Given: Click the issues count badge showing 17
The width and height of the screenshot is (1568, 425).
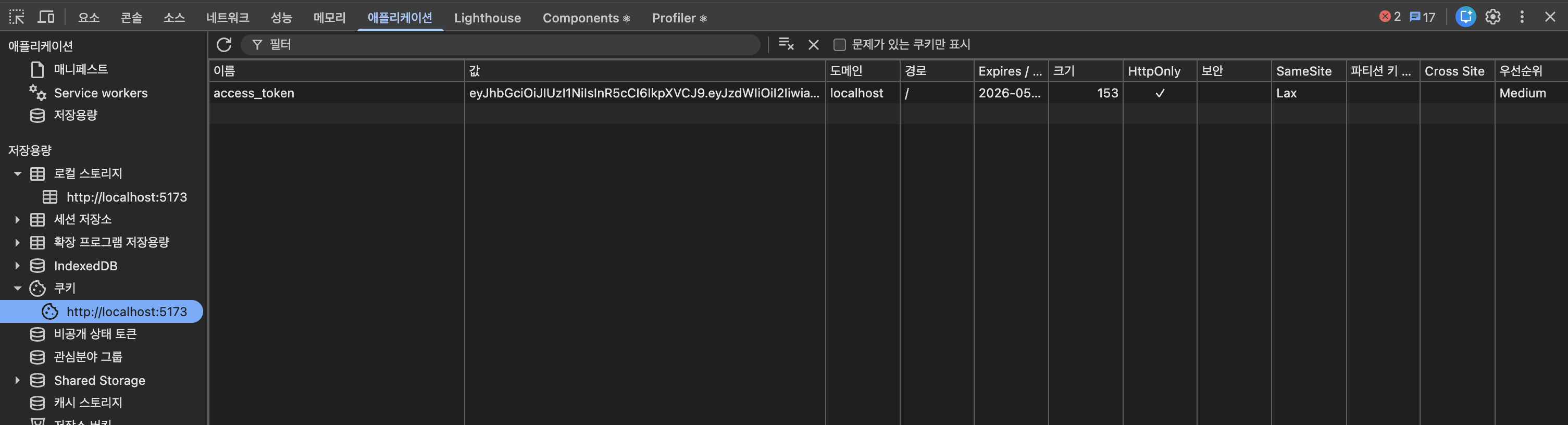Looking at the screenshot, I should click(1422, 17).
